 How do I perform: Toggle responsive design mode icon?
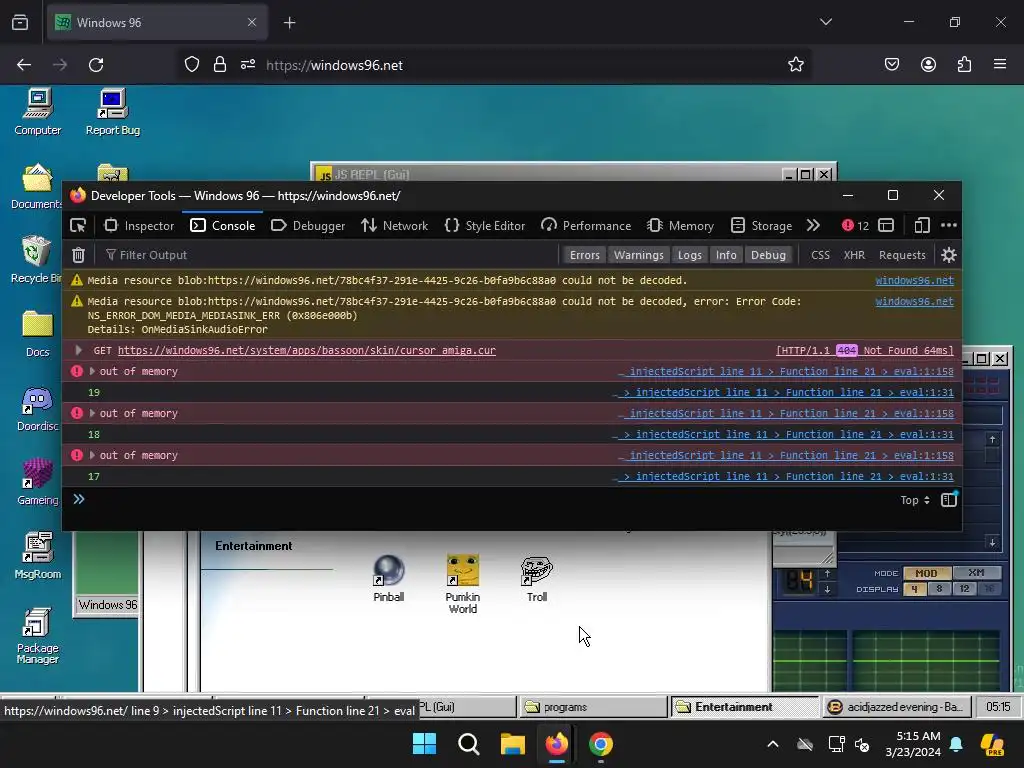921,225
